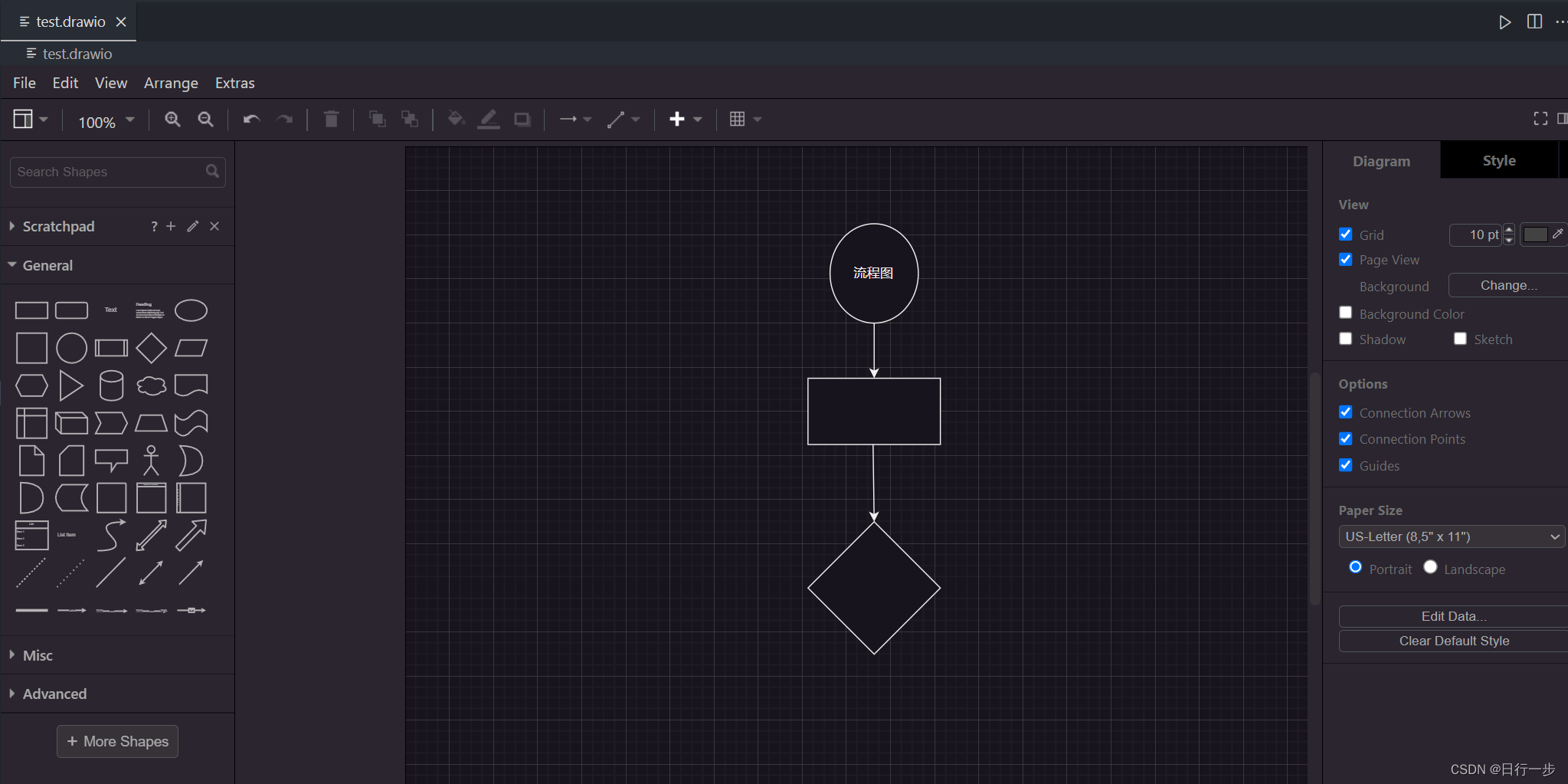Toggle fullscreen mode icon
This screenshot has height=784, width=1568.
(x=1540, y=118)
